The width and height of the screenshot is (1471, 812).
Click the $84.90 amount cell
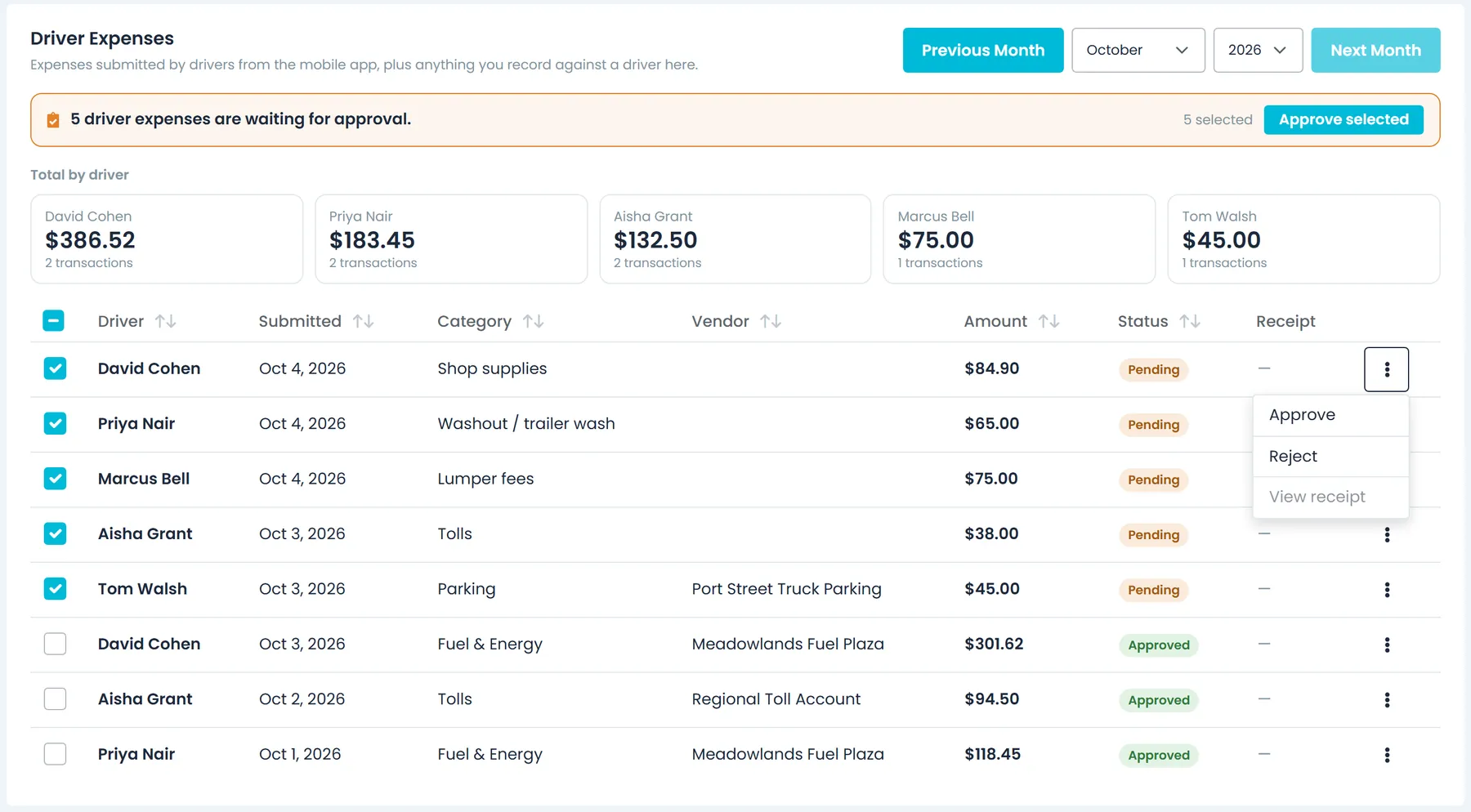(x=991, y=368)
